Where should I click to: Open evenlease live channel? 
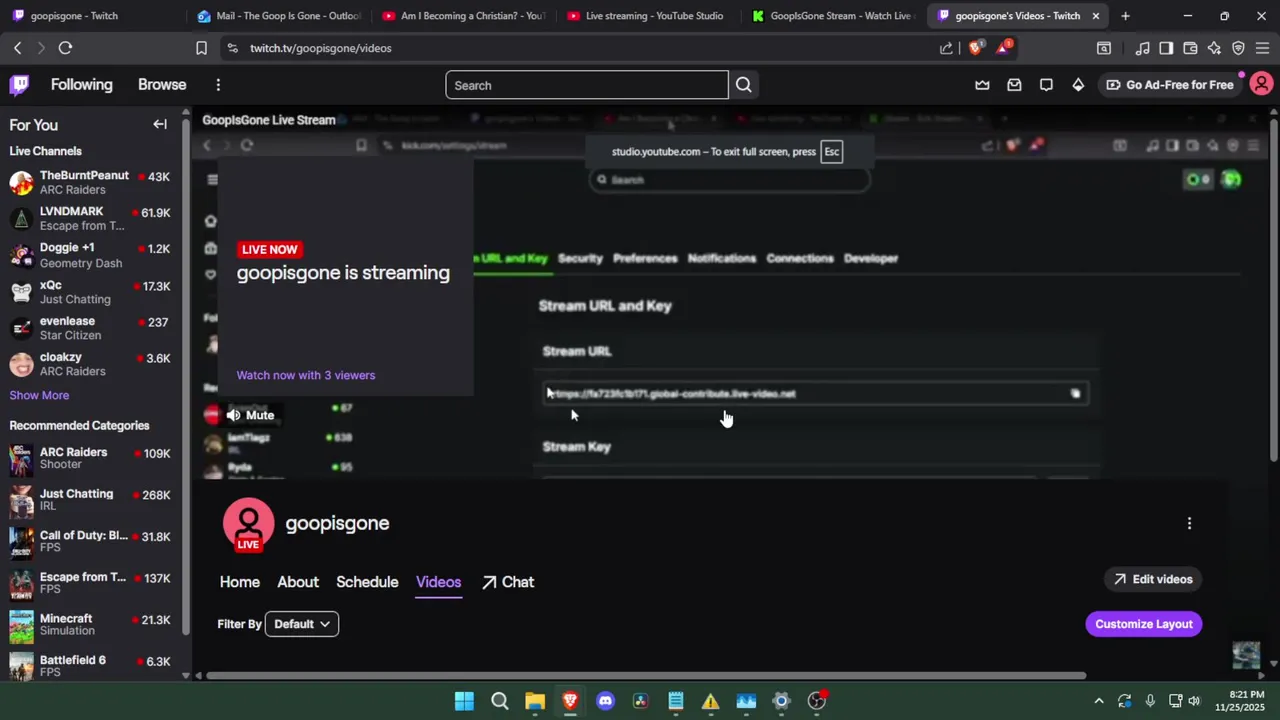tap(91, 328)
